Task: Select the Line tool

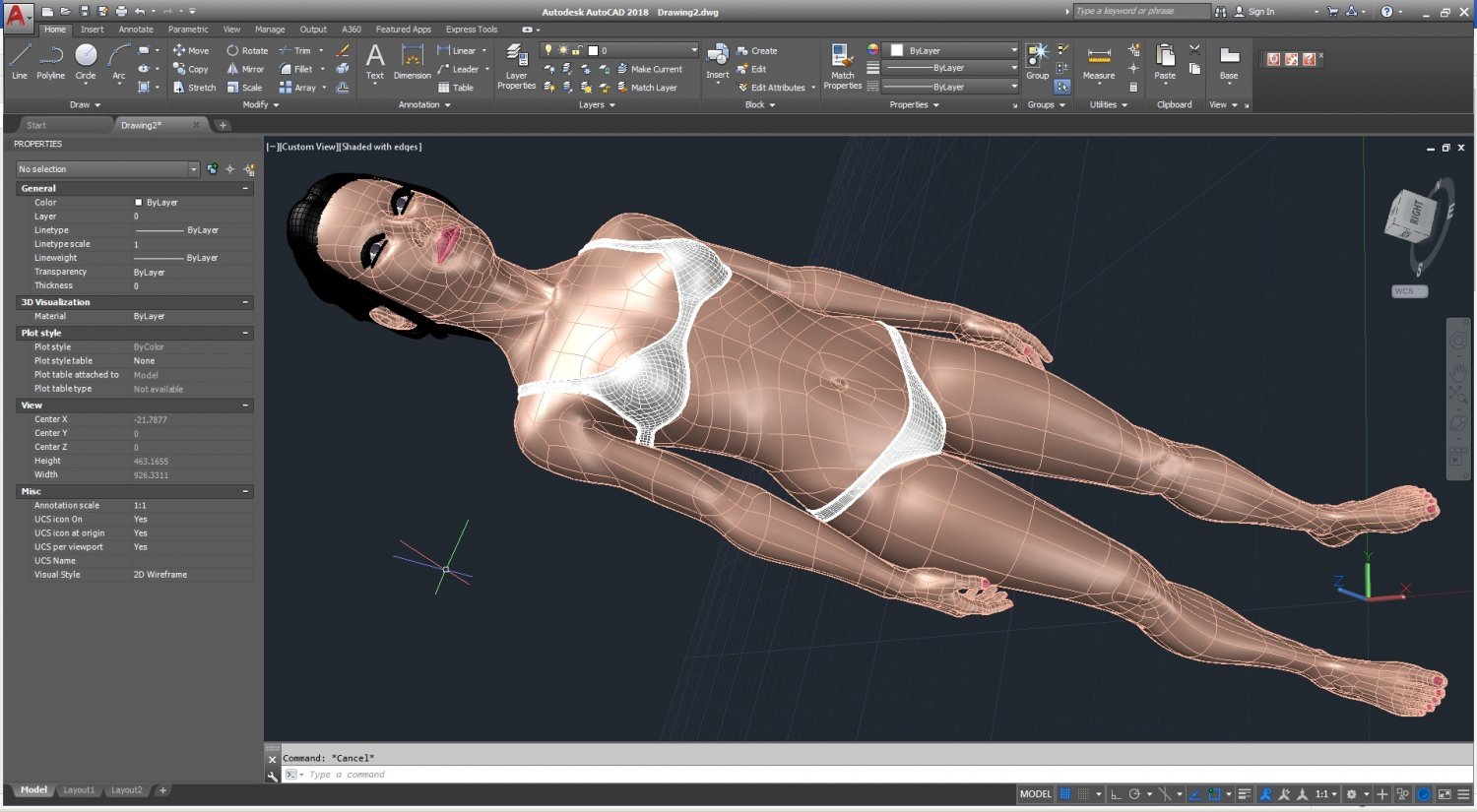Action: [x=19, y=61]
